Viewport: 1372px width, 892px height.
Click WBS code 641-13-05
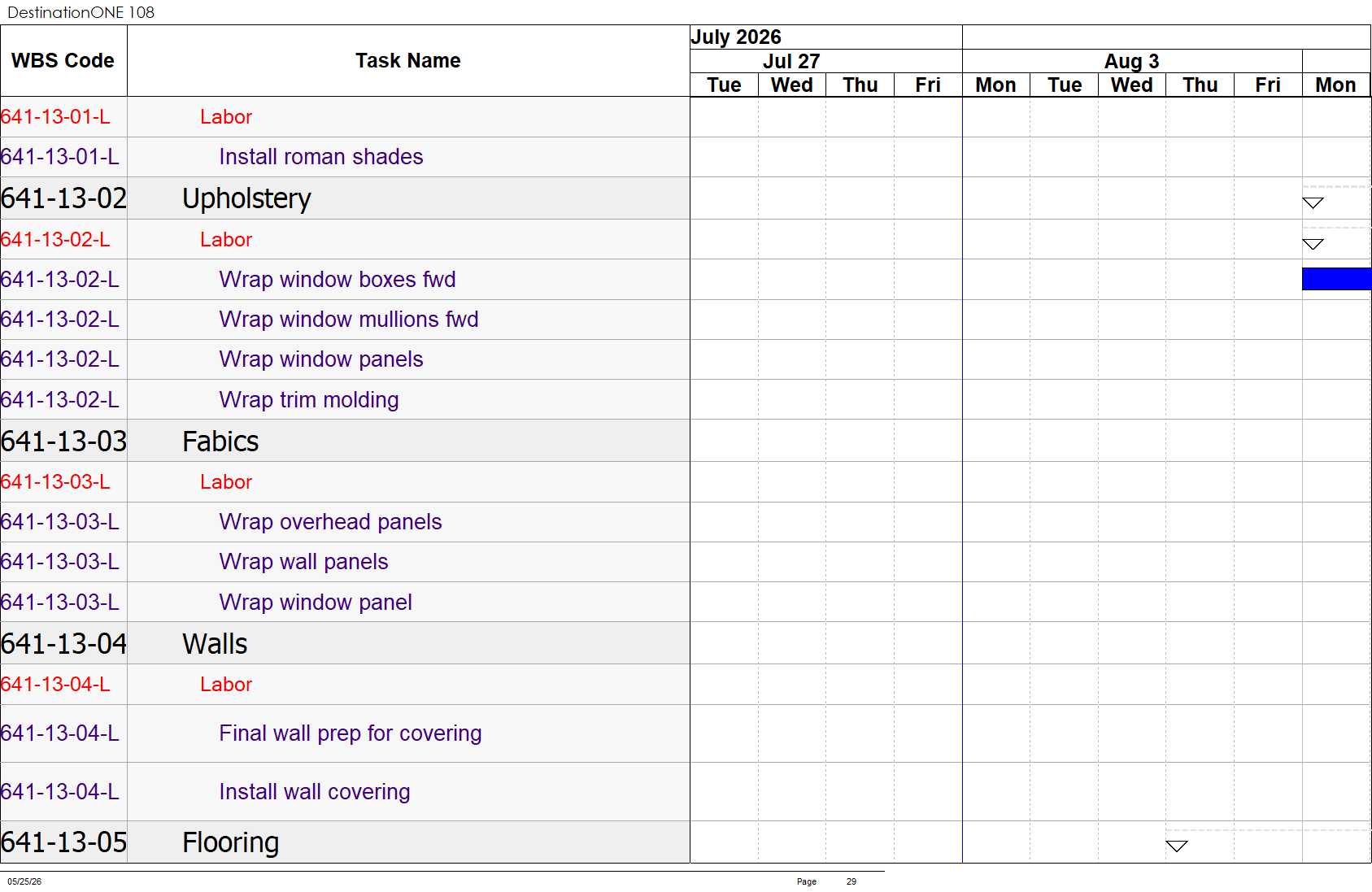pos(63,842)
